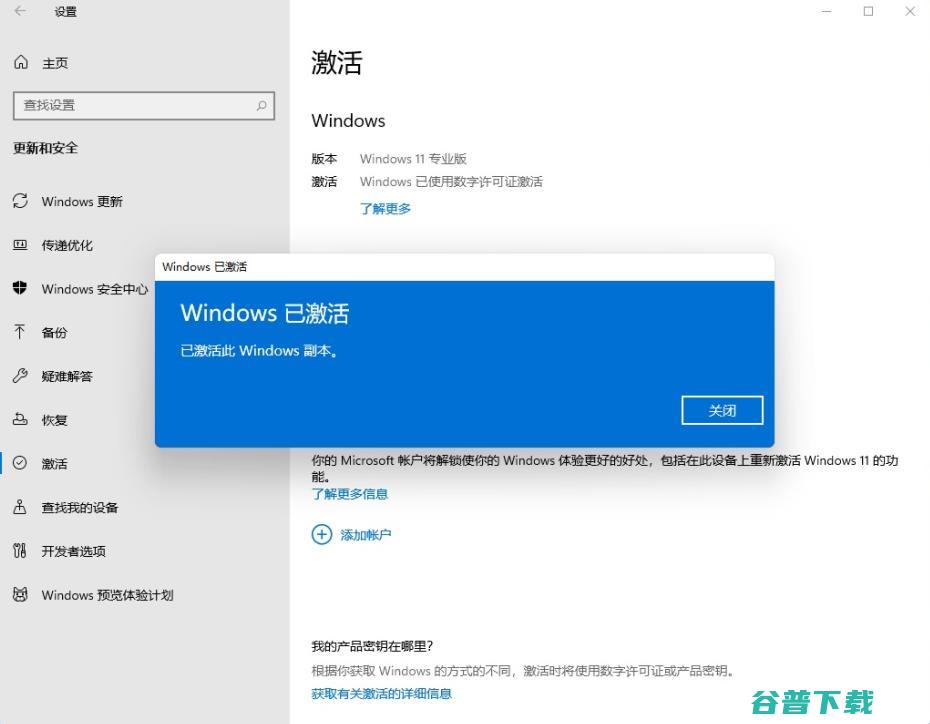
Task: Click the 备份 icon in the sidebar
Action: point(18,332)
